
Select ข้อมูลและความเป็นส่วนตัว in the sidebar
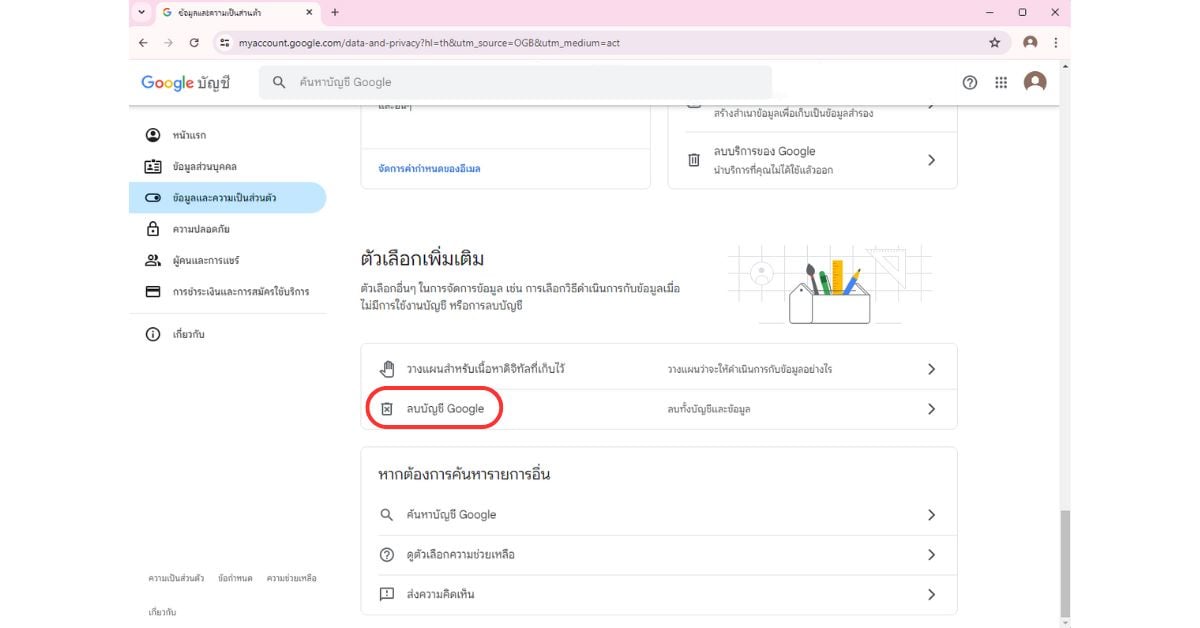(227, 198)
